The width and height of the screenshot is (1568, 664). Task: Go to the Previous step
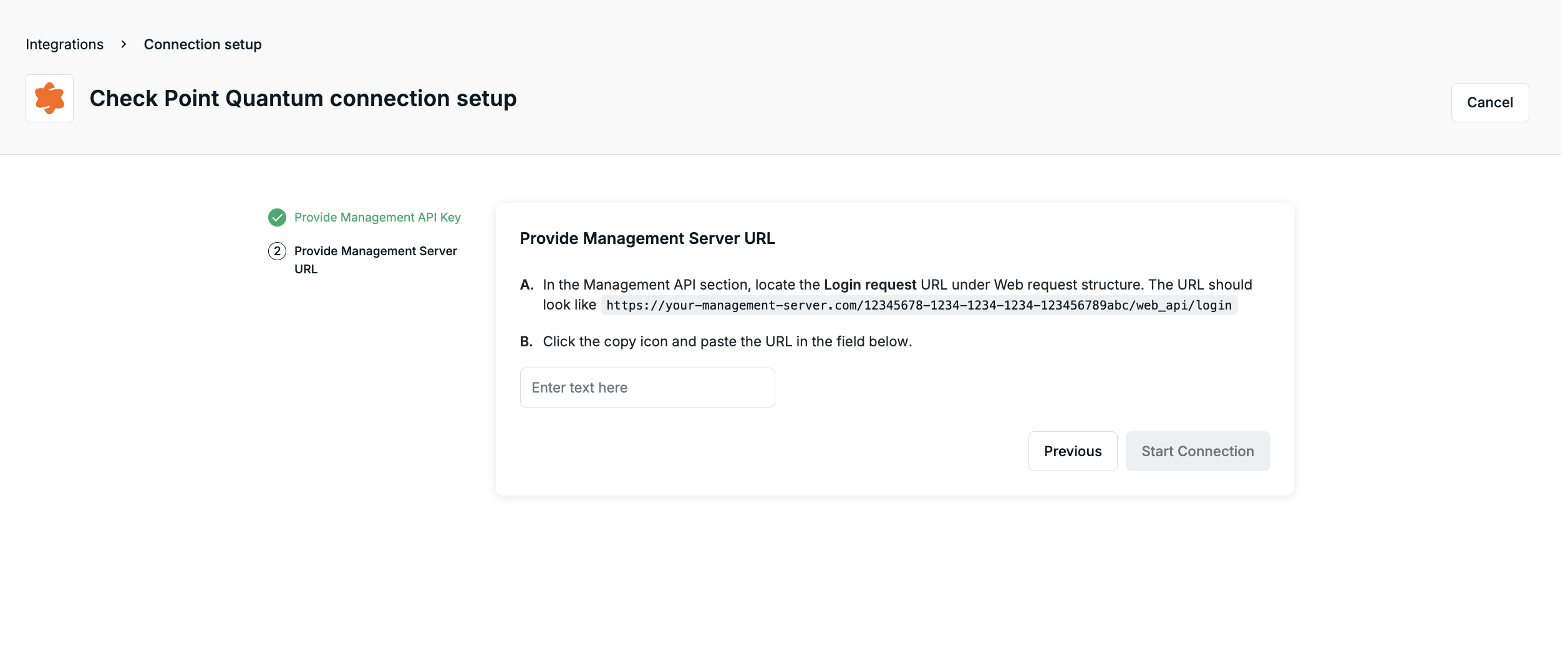[1072, 451]
